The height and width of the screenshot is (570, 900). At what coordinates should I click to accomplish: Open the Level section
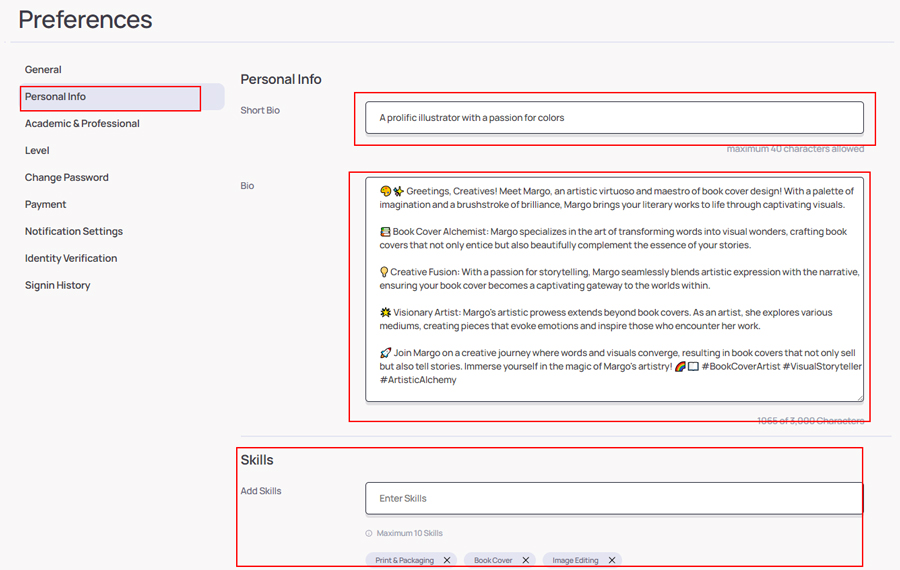(x=37, y=151)
